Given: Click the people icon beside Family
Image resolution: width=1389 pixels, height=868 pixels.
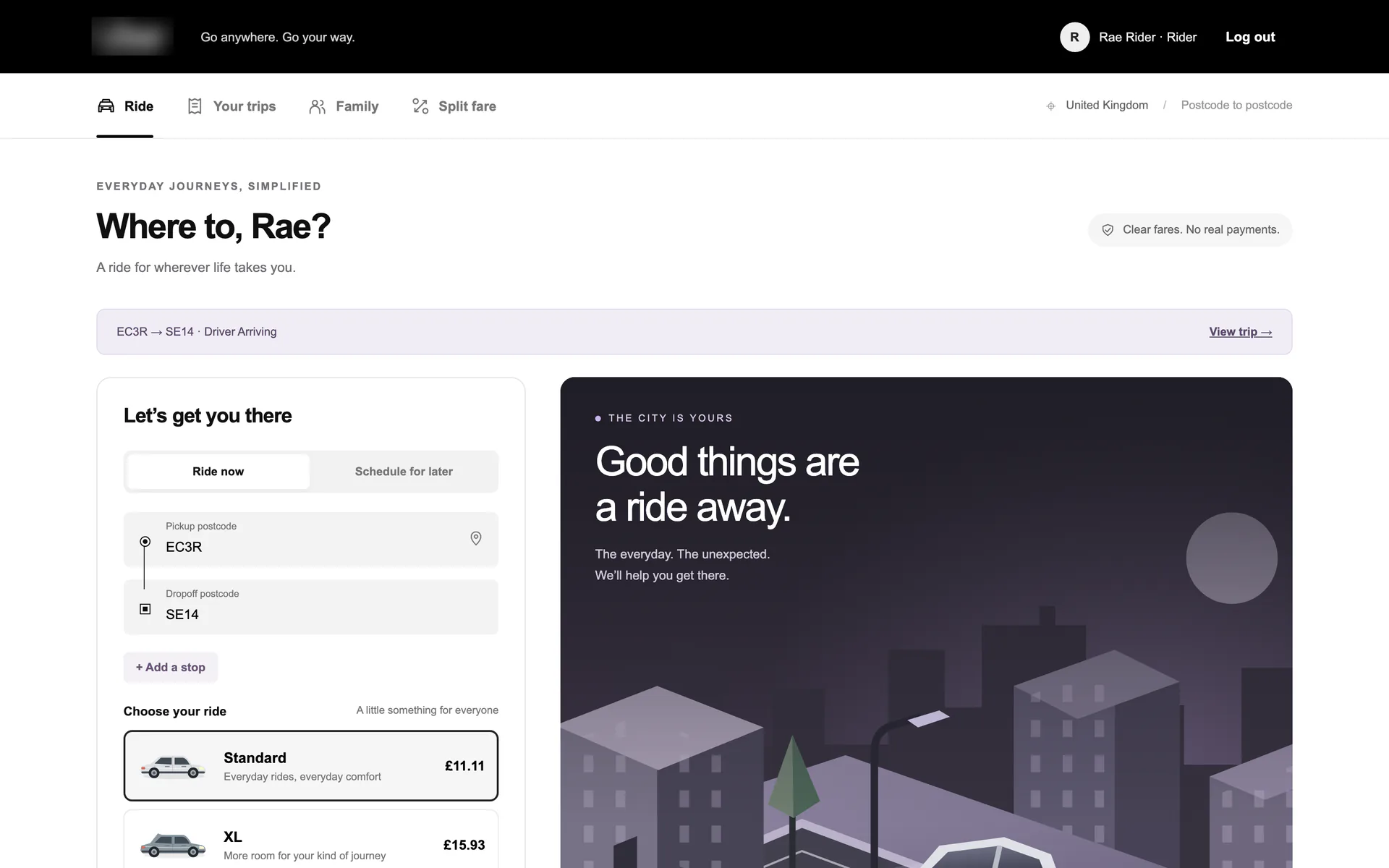Looking at the screenshot, I should (317, 106).
